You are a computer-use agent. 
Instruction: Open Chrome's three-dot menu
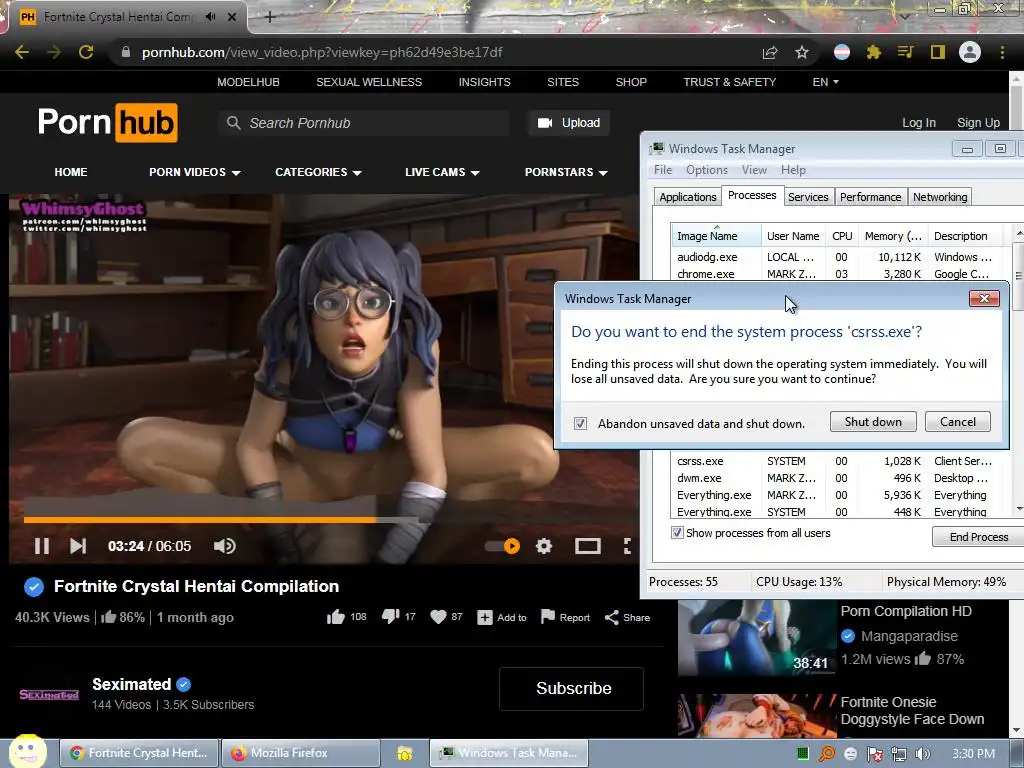pos(1002,52)
